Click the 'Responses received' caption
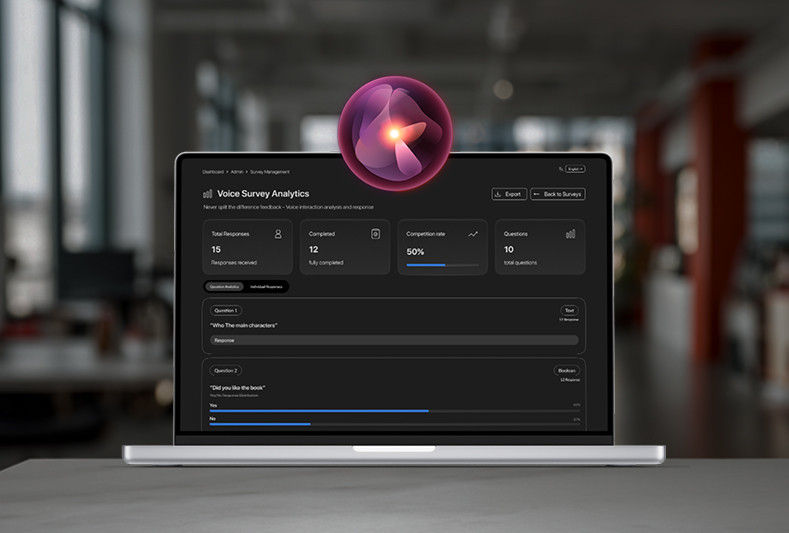The width and height of the screenshot is (789, 533). pyautogui.click(x=234, y=263)
